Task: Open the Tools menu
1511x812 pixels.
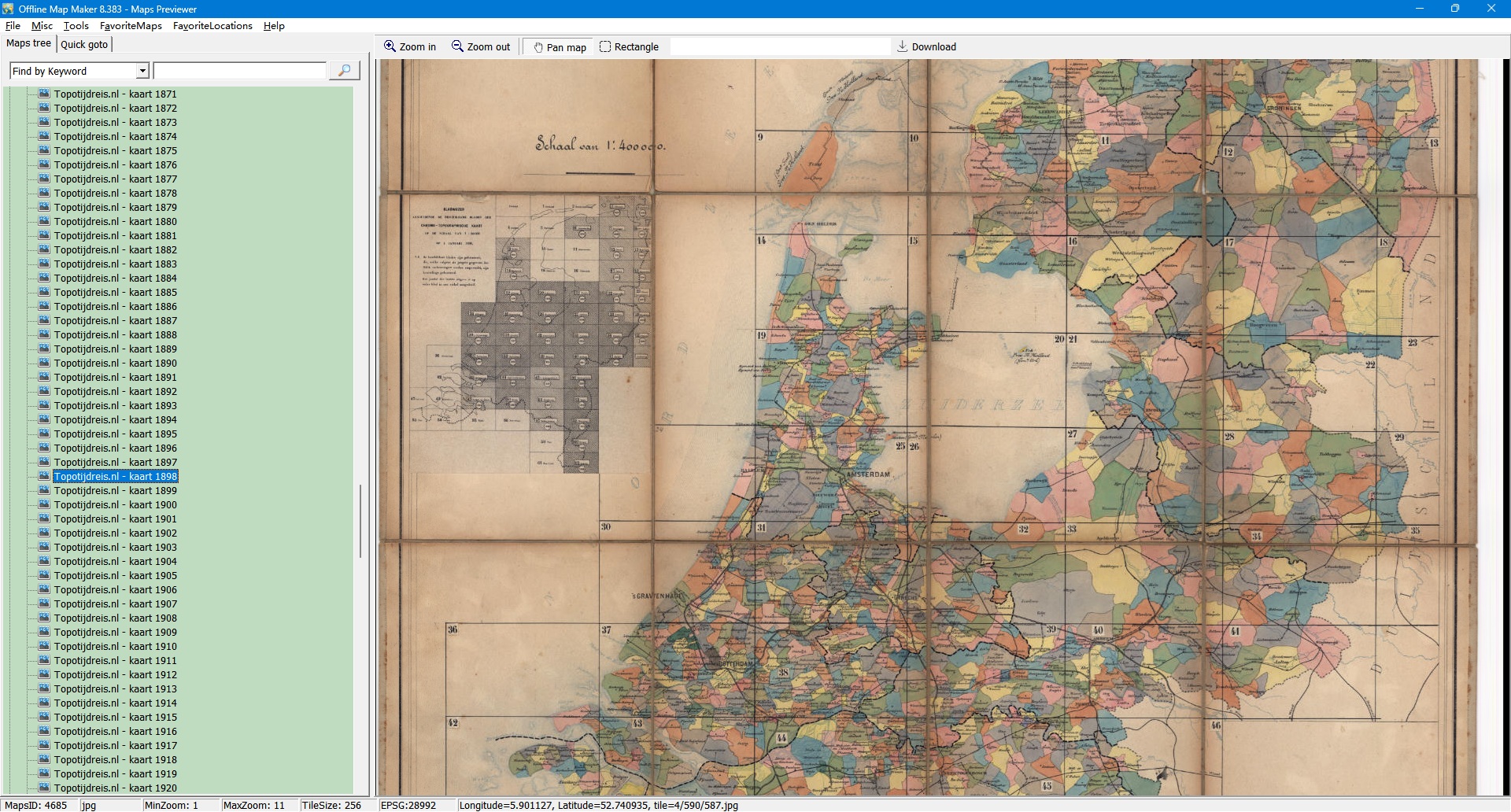Action: click(76, 26)
